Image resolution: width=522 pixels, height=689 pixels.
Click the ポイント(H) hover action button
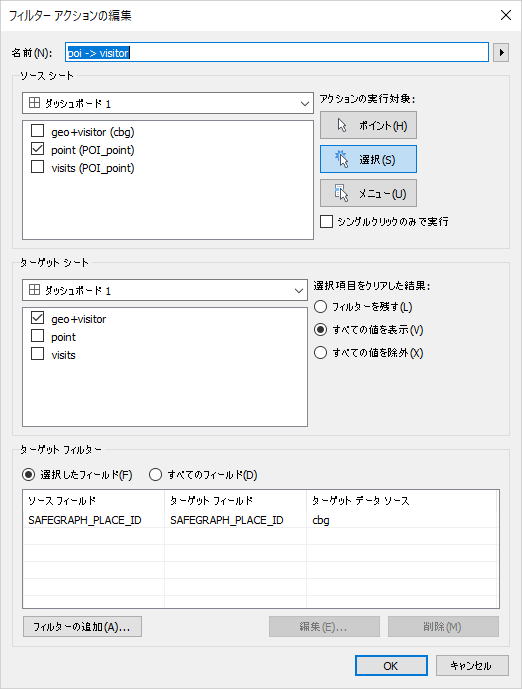(x=368, y=125)
